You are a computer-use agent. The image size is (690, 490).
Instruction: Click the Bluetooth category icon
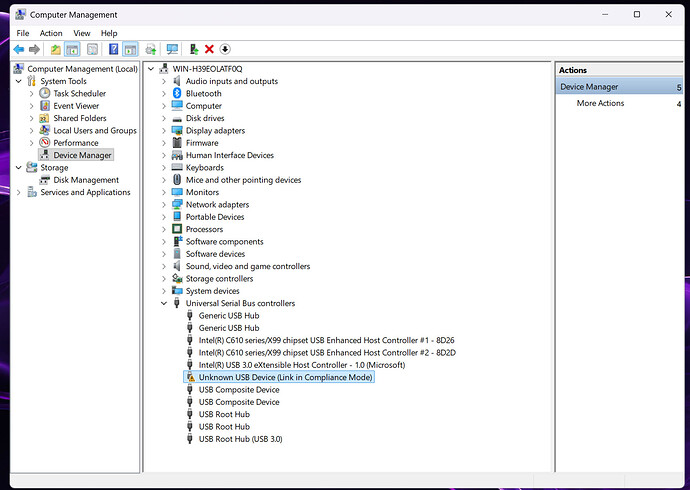177,93
